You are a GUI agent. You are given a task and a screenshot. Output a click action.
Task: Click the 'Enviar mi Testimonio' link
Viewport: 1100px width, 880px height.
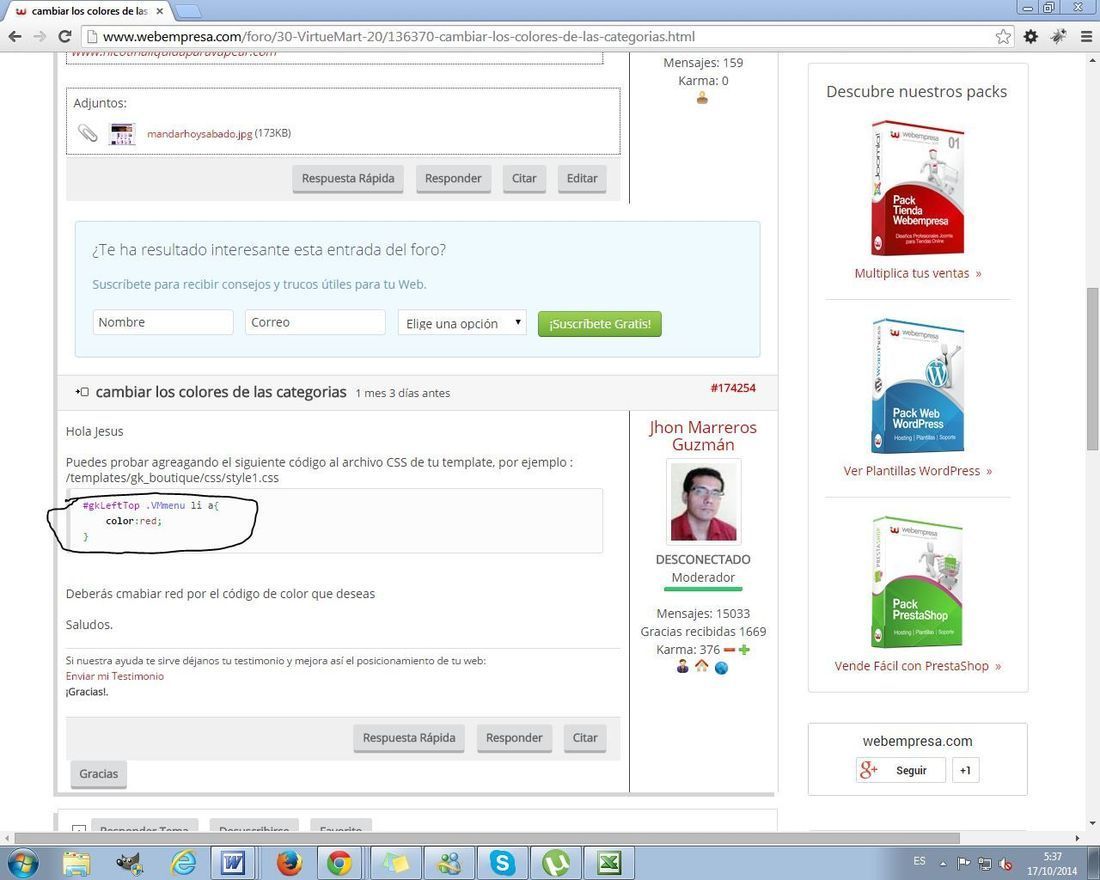tap(114, 676)
